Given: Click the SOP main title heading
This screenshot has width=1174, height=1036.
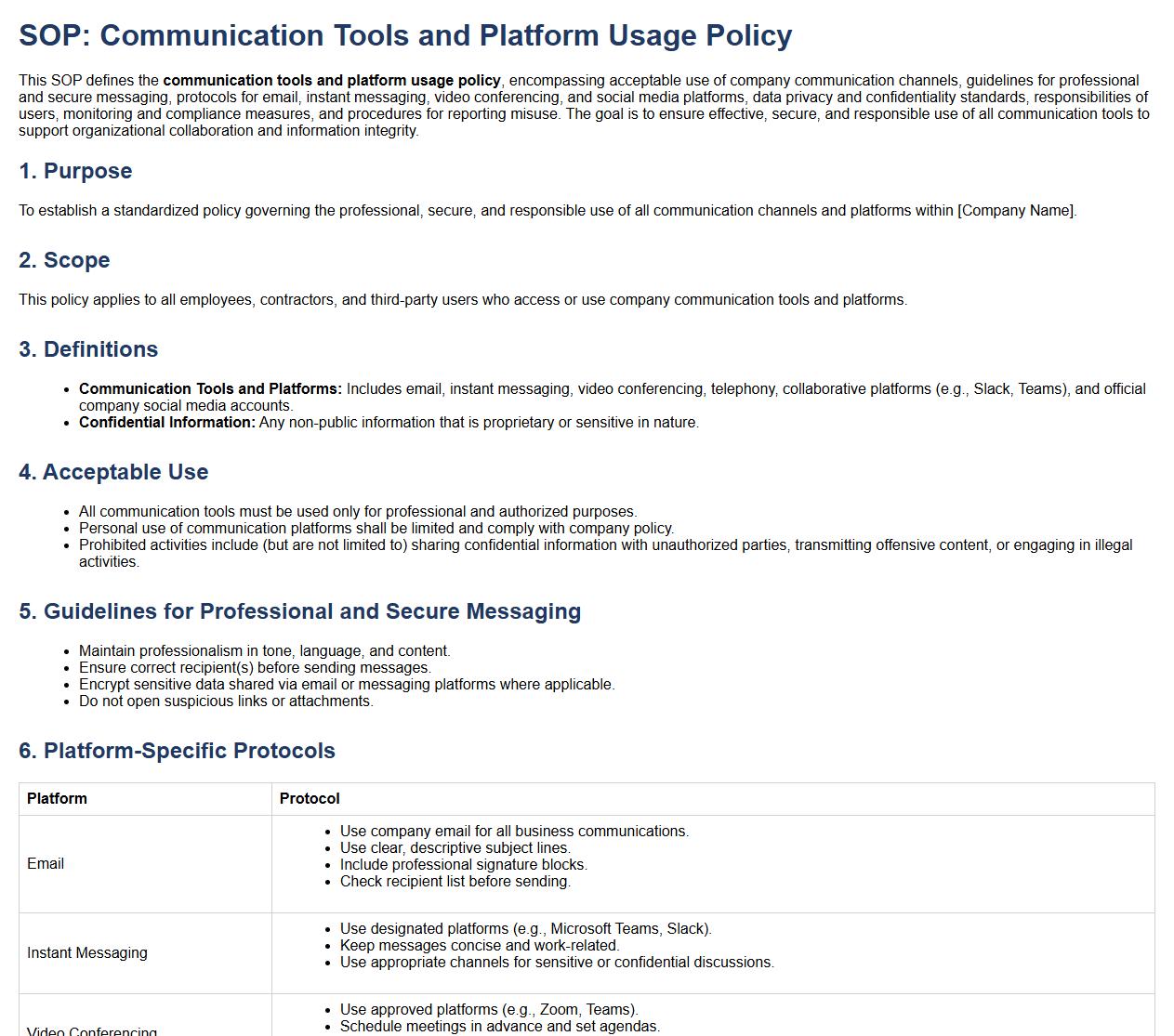Looking at the screenshot, I should 405,35.
